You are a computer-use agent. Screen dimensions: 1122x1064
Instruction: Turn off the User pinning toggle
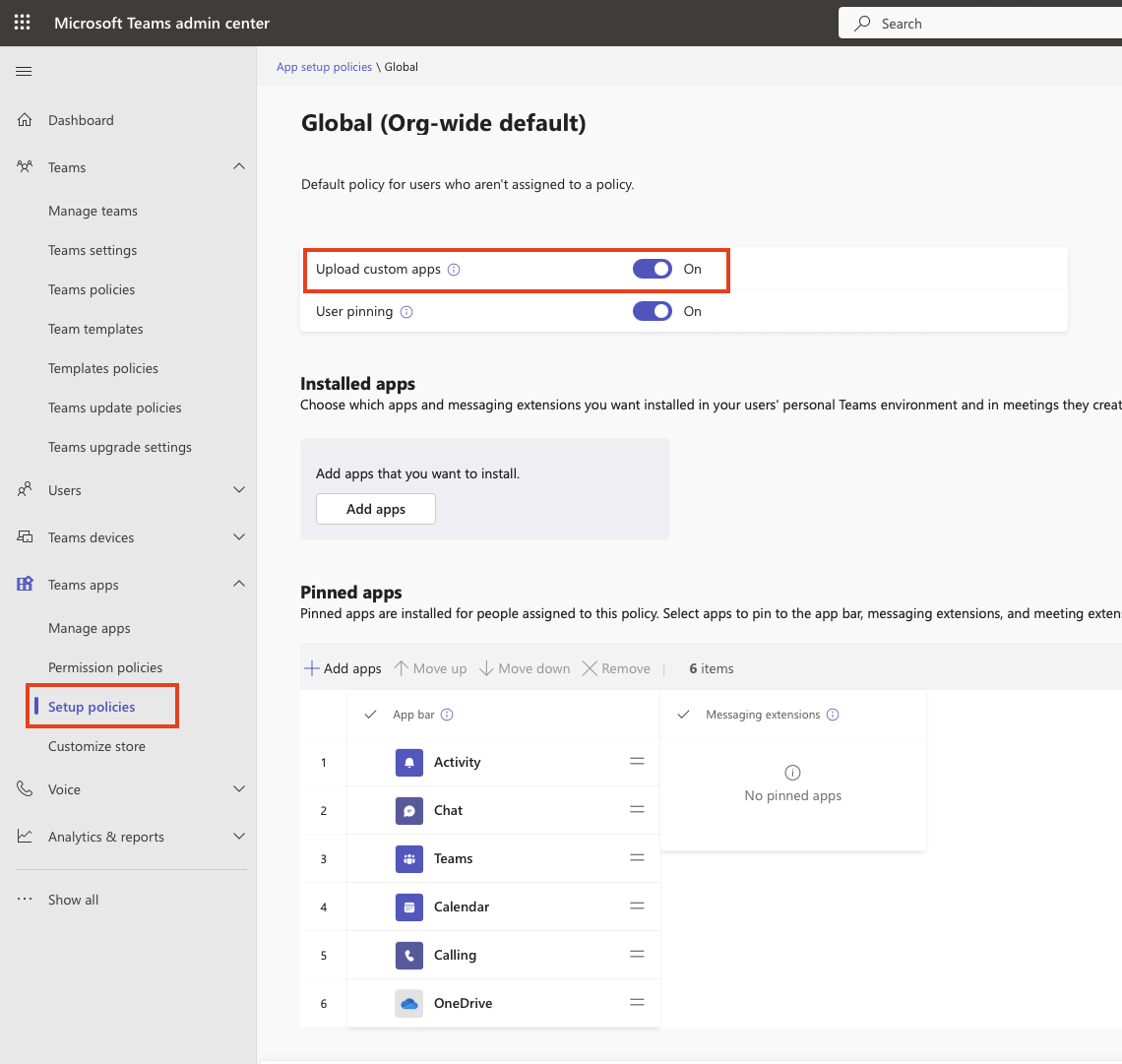(652, 311)
